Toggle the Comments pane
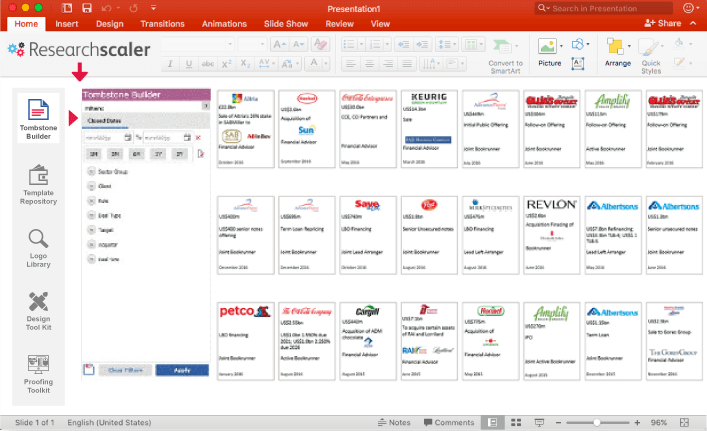Image resolution: width=707 pixels, height=431 pixels. coord(449,422)
